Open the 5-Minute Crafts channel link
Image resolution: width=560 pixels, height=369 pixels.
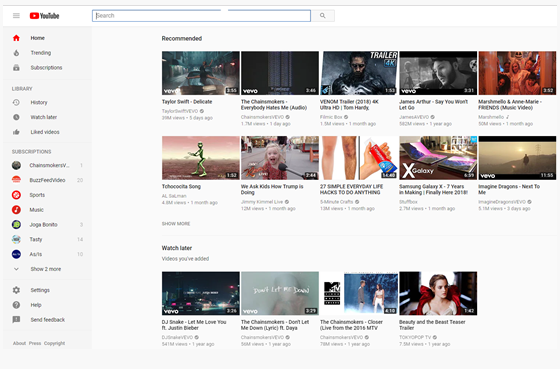(x=336, y=202)
